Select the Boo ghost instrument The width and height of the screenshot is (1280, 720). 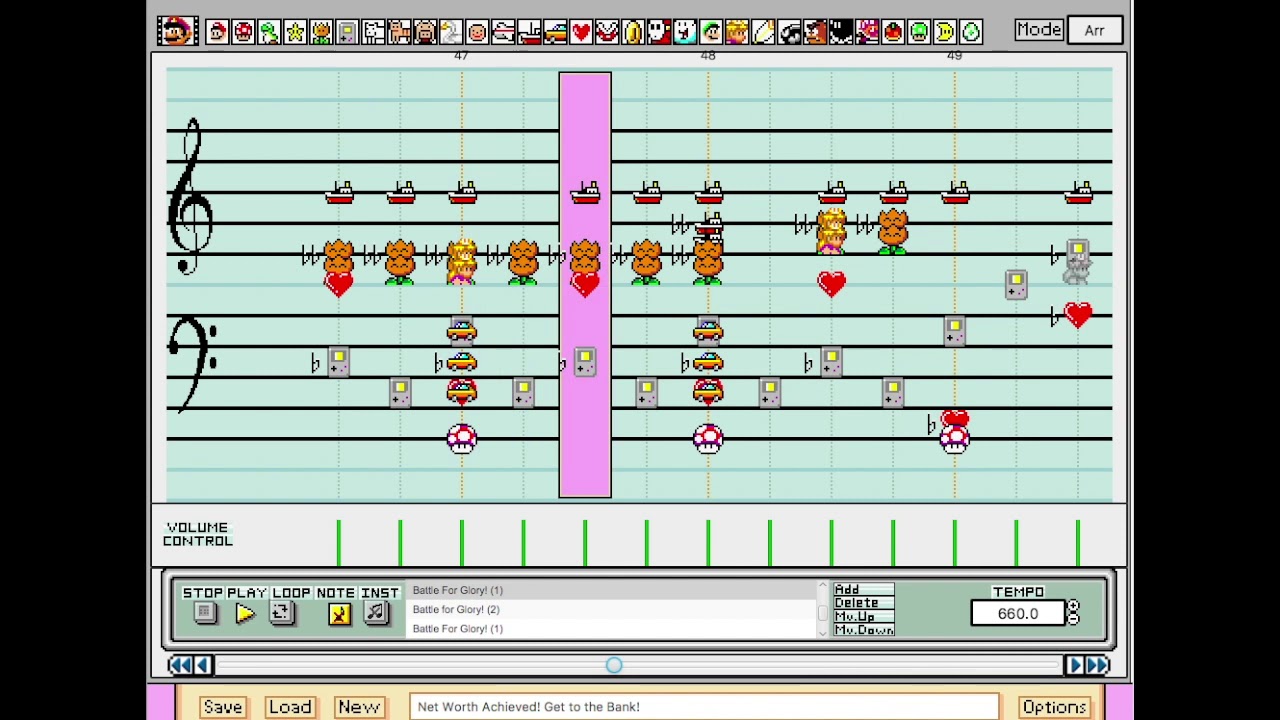point(685,32)
